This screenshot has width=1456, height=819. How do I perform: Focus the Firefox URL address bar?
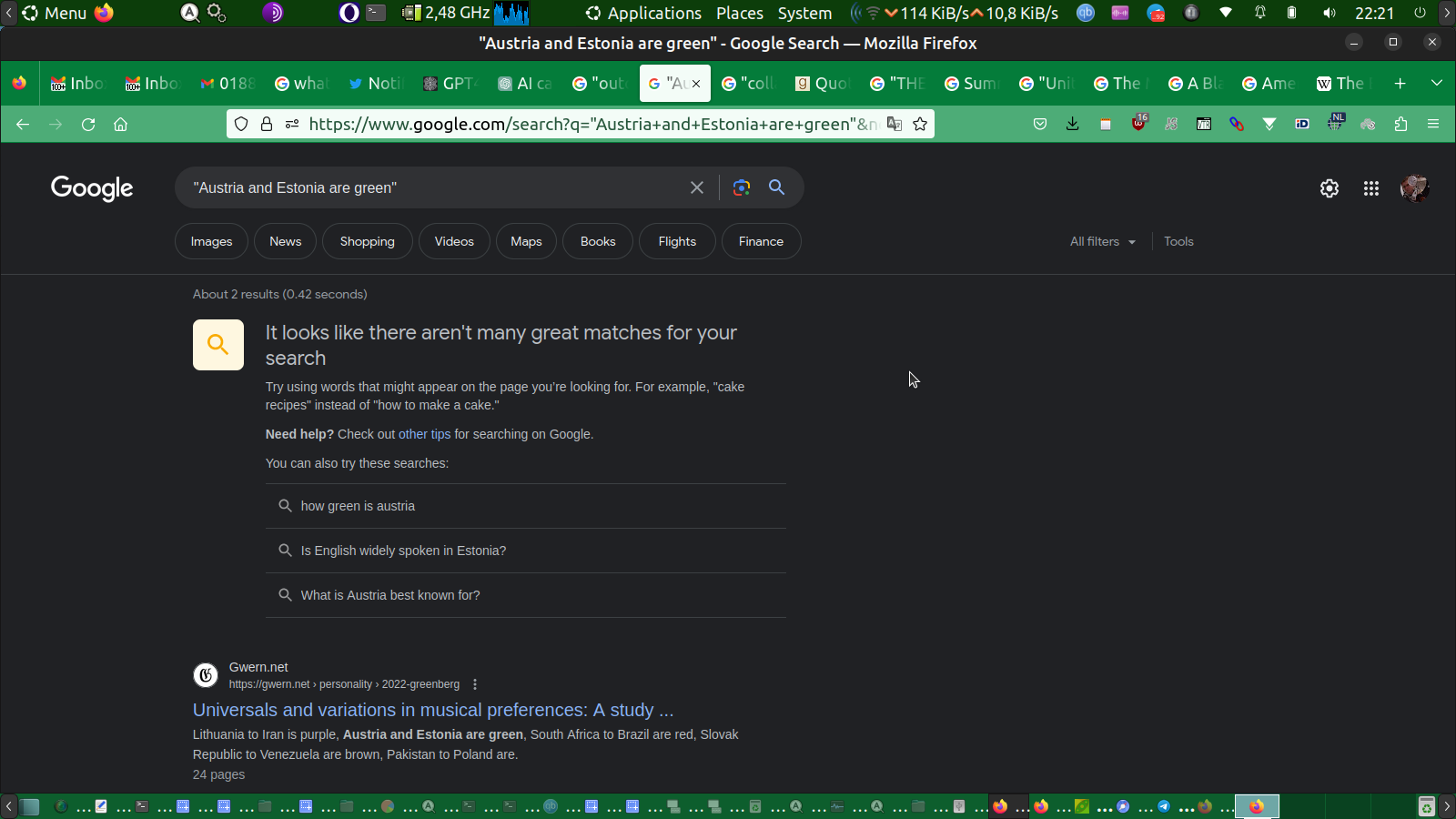(x=593, y=124)
